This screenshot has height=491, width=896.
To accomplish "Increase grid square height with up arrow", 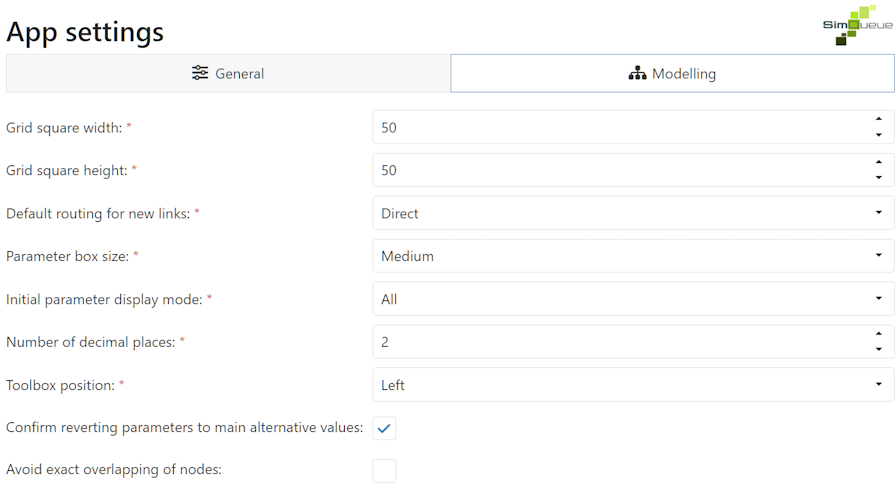I will [x=878, y=163].
